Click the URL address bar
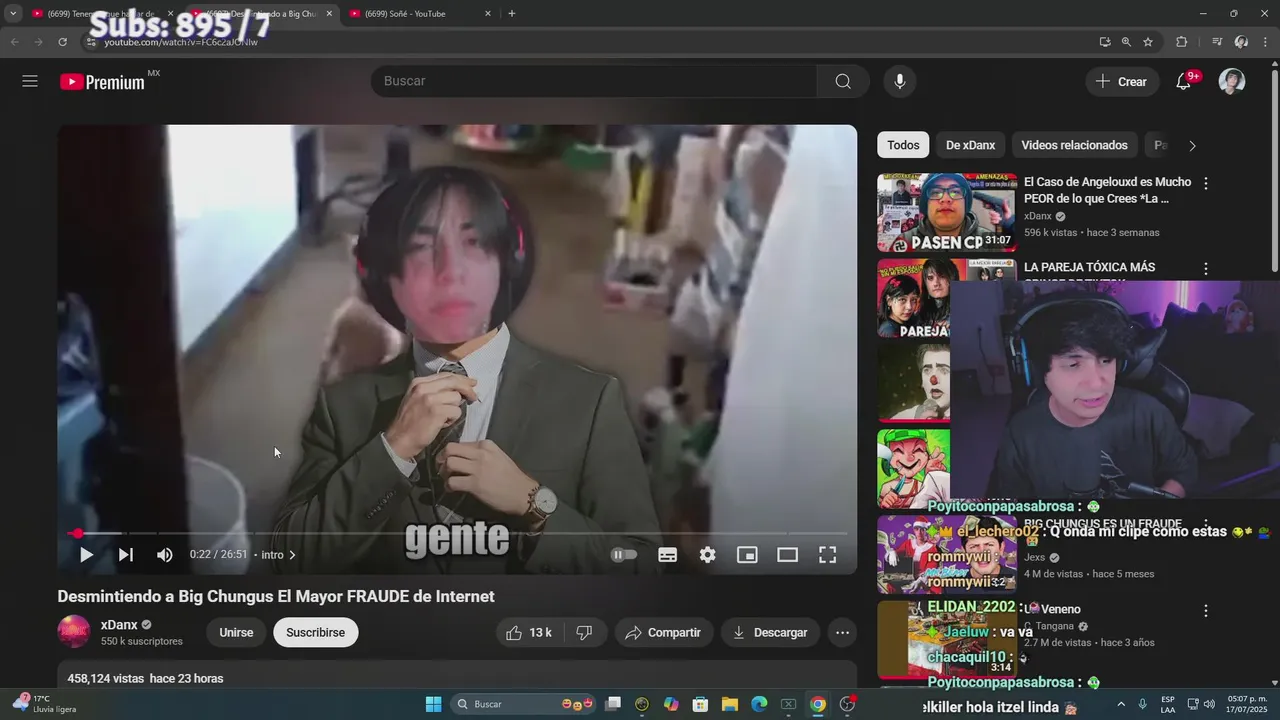Image resolution: width=1280 pixels, height=720 pixels. [x=590, y=42]
